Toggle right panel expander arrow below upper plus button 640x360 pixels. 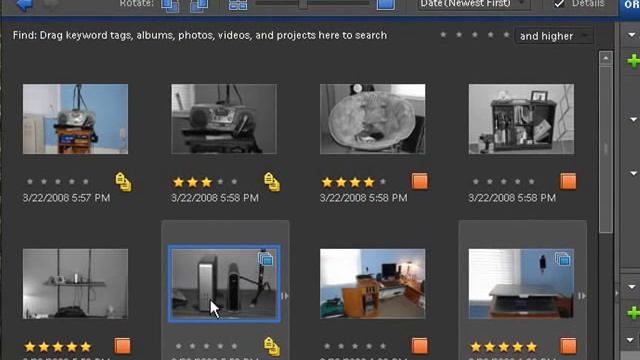pos(633,120)
